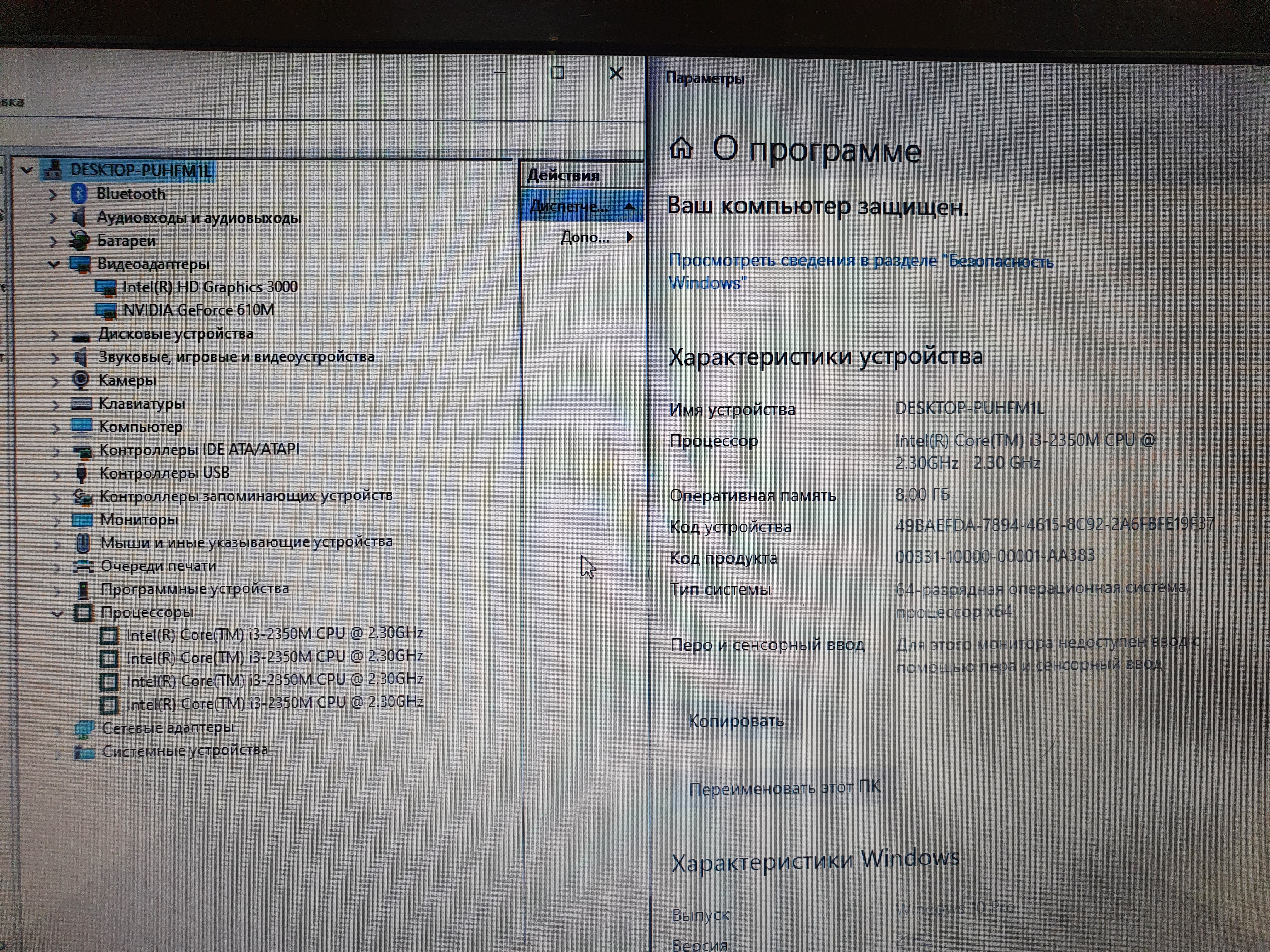This screenshot has height=952, width=1270.
Task: Click the Клавиатуры keyboard icon
Action: click(x=81, y=404)
